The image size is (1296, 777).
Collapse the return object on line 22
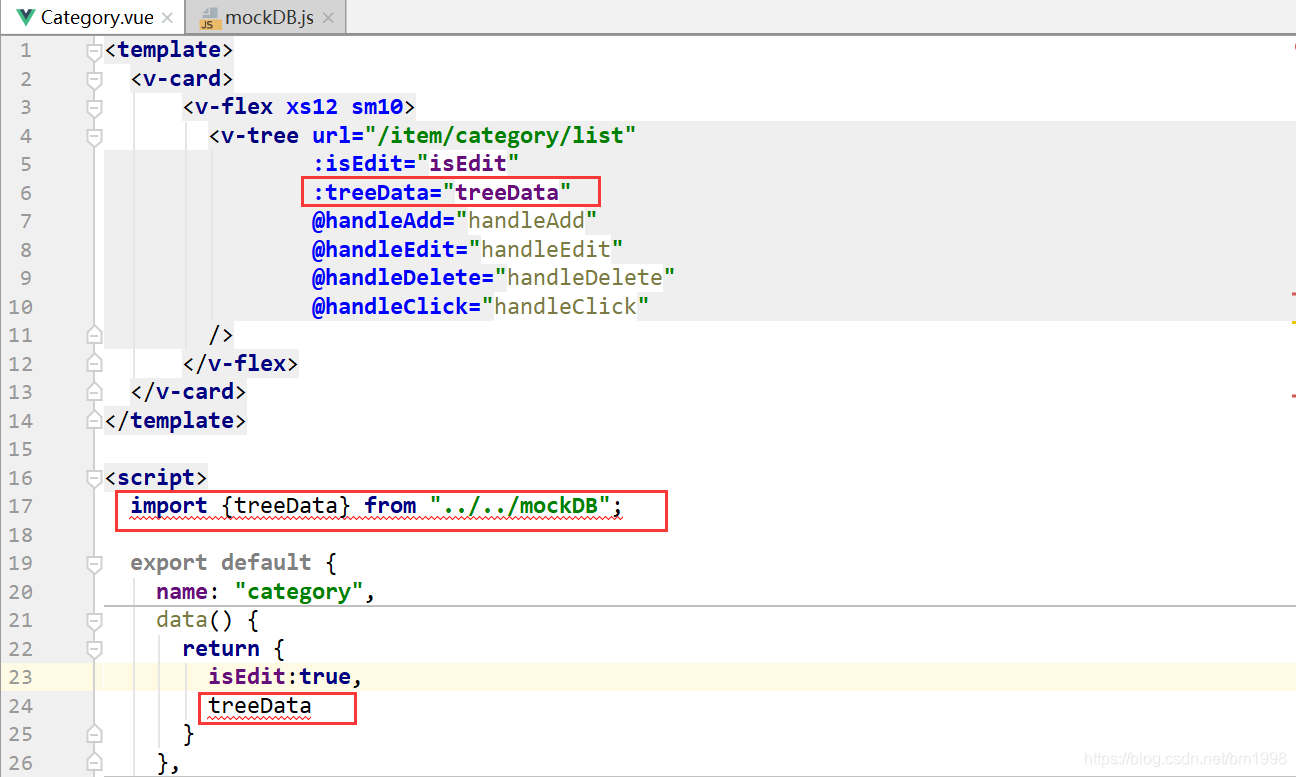(94, 648)
